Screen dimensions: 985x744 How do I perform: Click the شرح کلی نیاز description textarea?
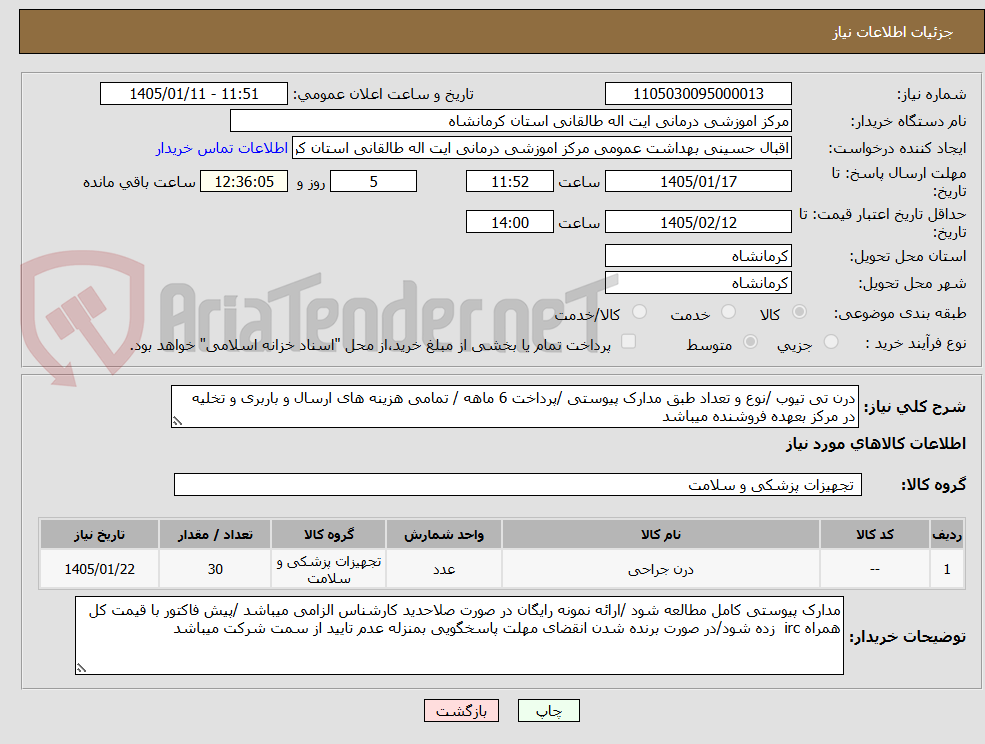coord(514,407)
